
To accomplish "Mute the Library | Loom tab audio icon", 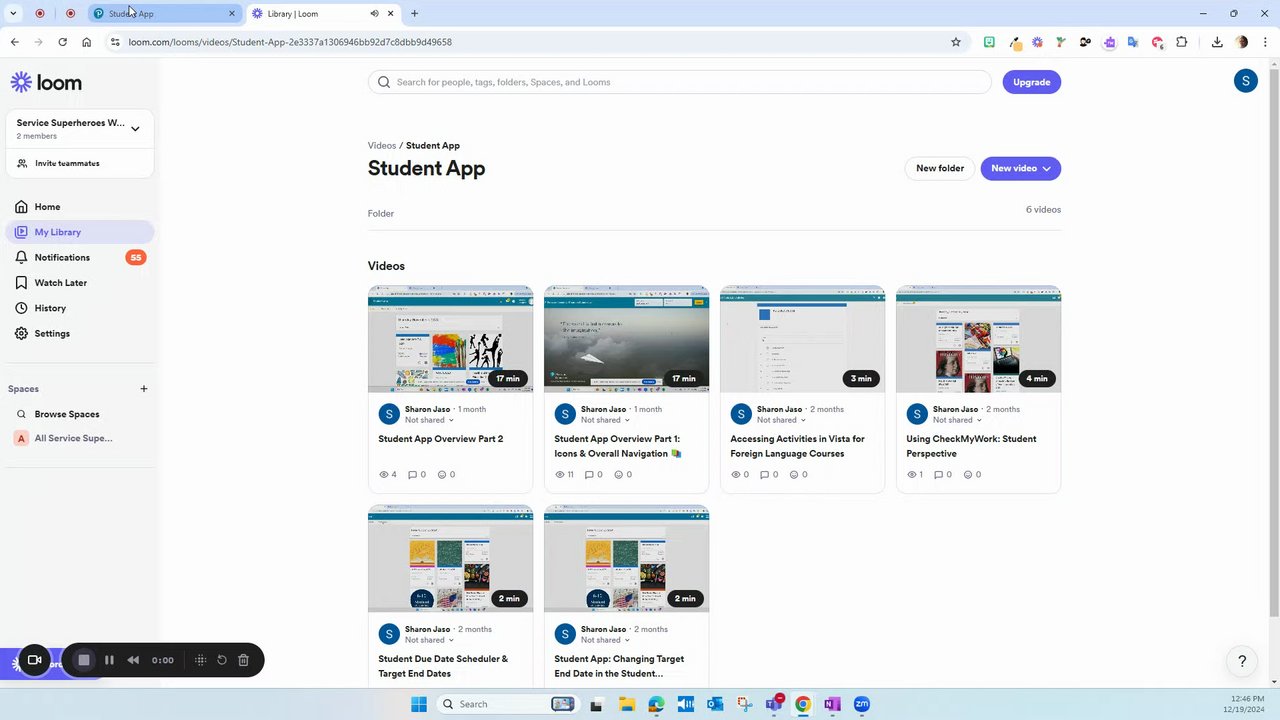I will click(374, 13).
